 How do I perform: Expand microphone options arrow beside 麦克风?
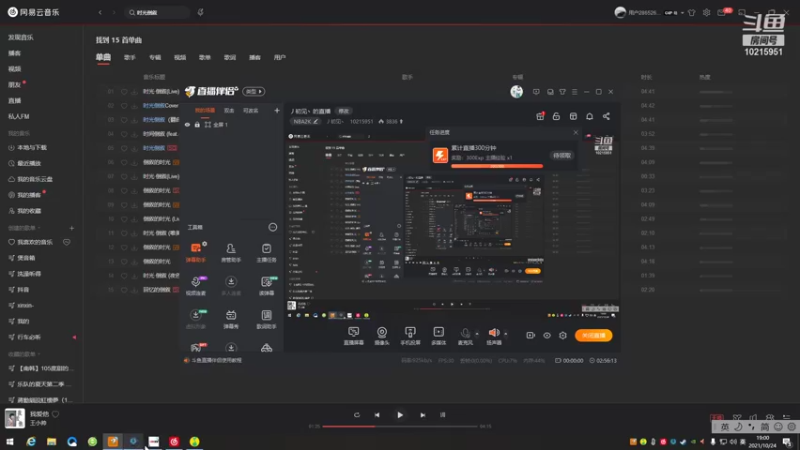pyautogui.click(x=477, y=334)
